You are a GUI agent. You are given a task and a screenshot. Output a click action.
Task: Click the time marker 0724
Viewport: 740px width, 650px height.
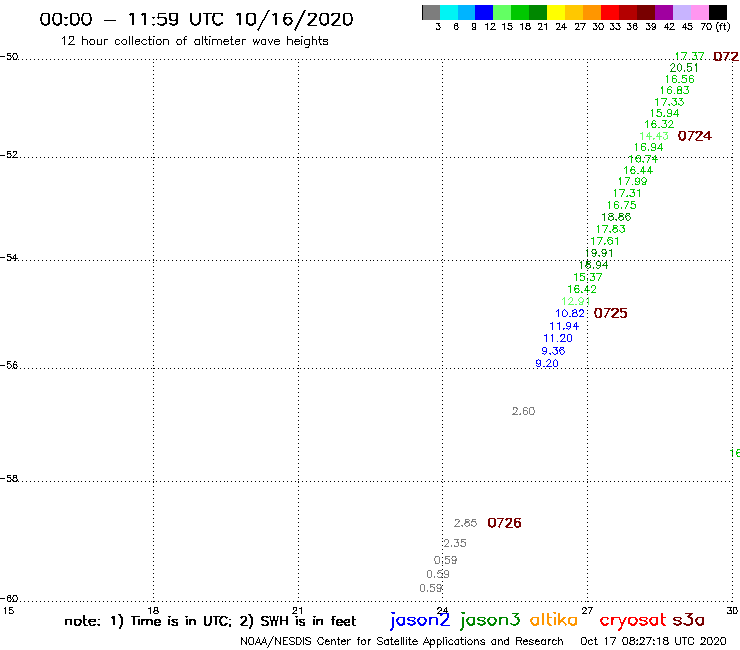694,136
